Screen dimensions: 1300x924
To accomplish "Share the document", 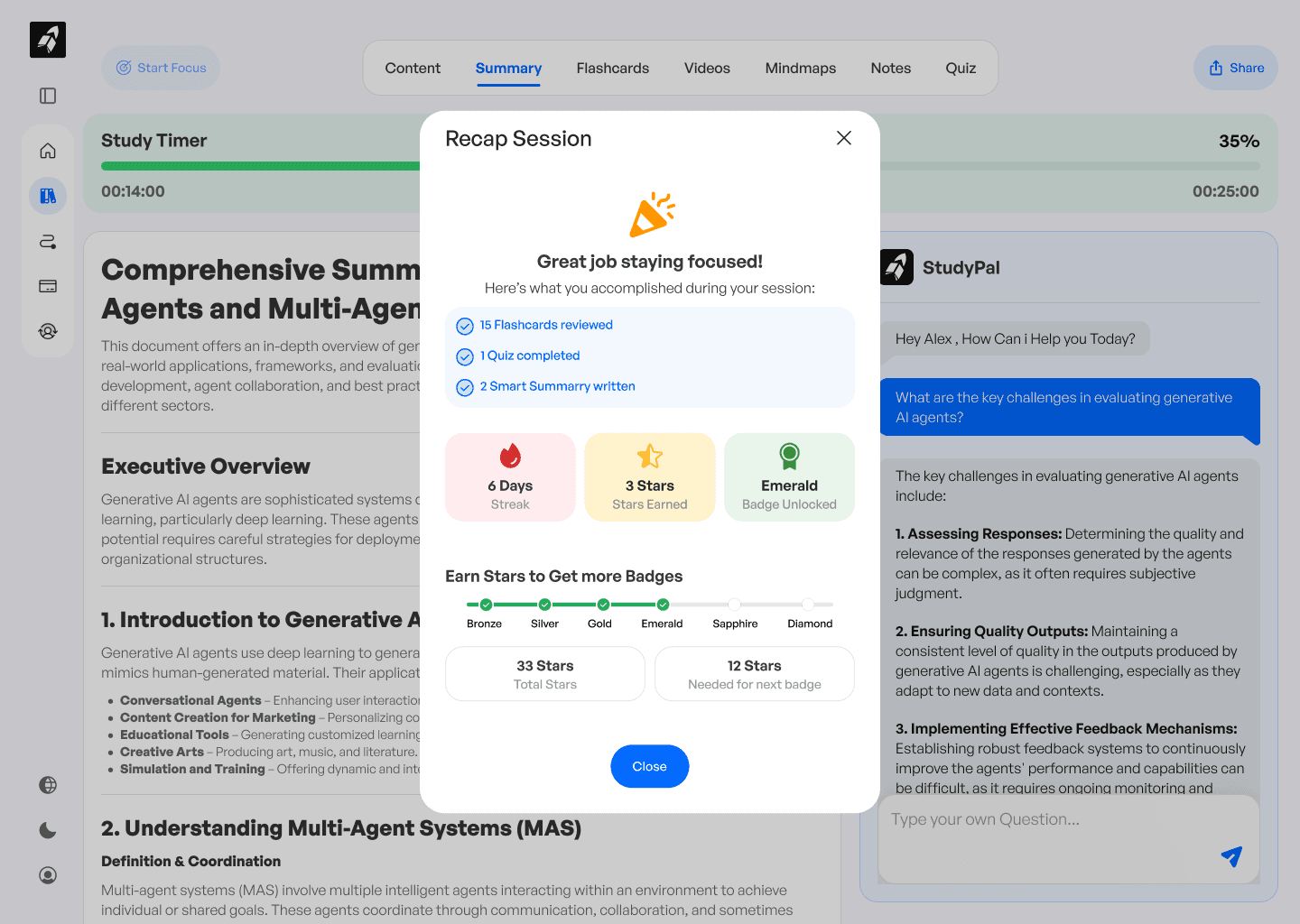I will [1235, 68].
